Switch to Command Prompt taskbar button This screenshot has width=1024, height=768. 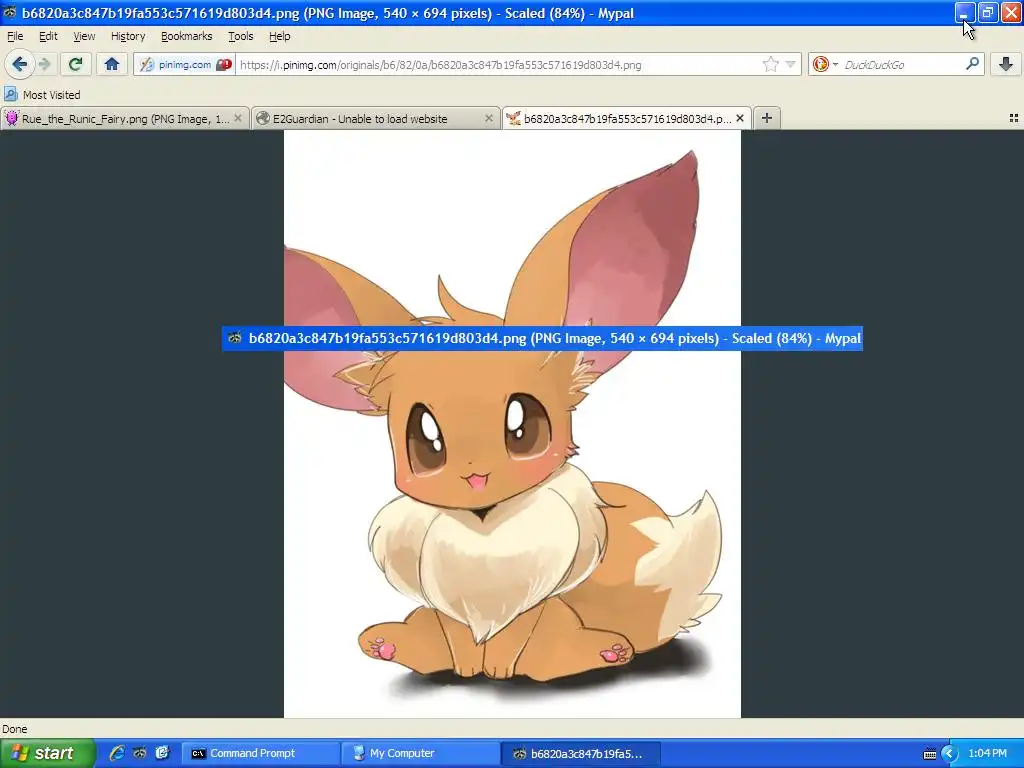260,753
